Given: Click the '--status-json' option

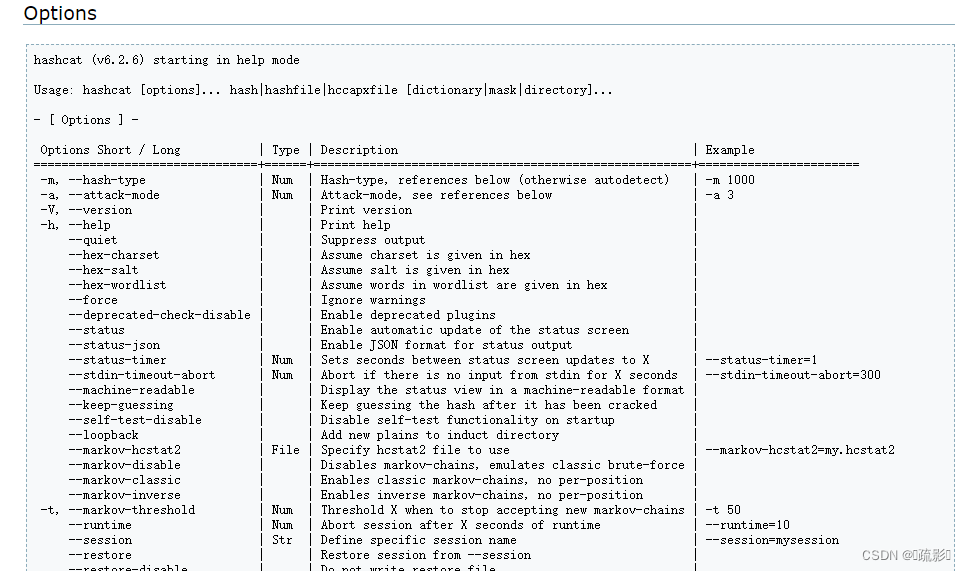Looking at the screenshot, I should pos(114,345).
